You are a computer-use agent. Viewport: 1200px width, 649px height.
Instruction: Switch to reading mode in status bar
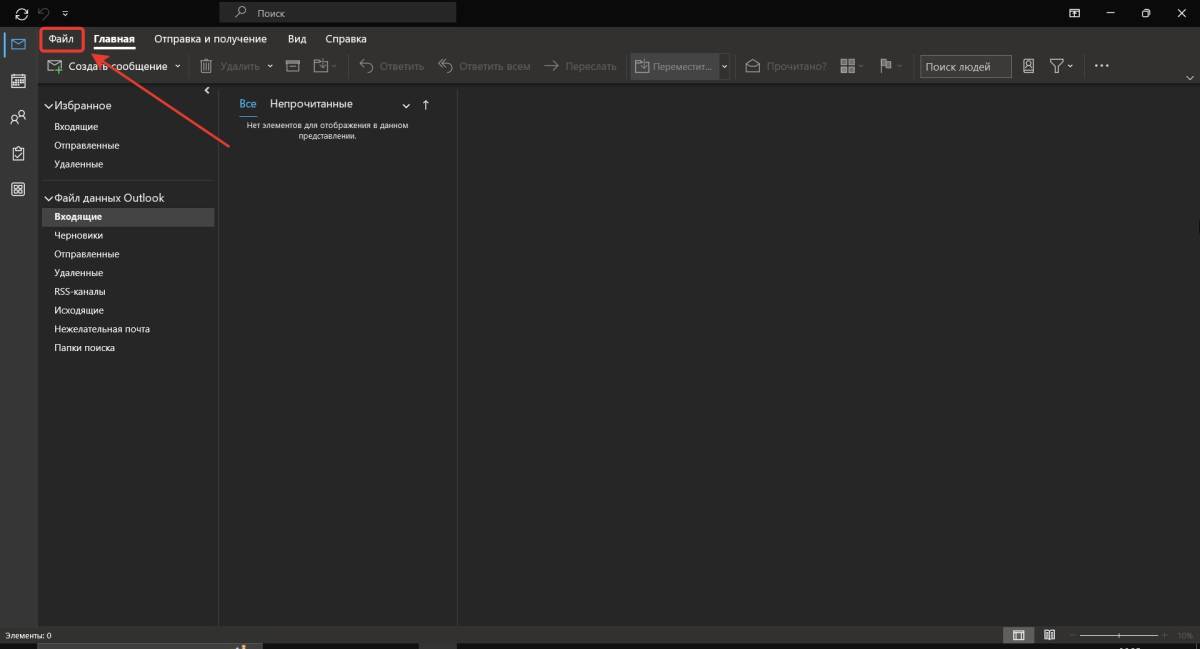pyautogui.click(x=1049, y=635)
